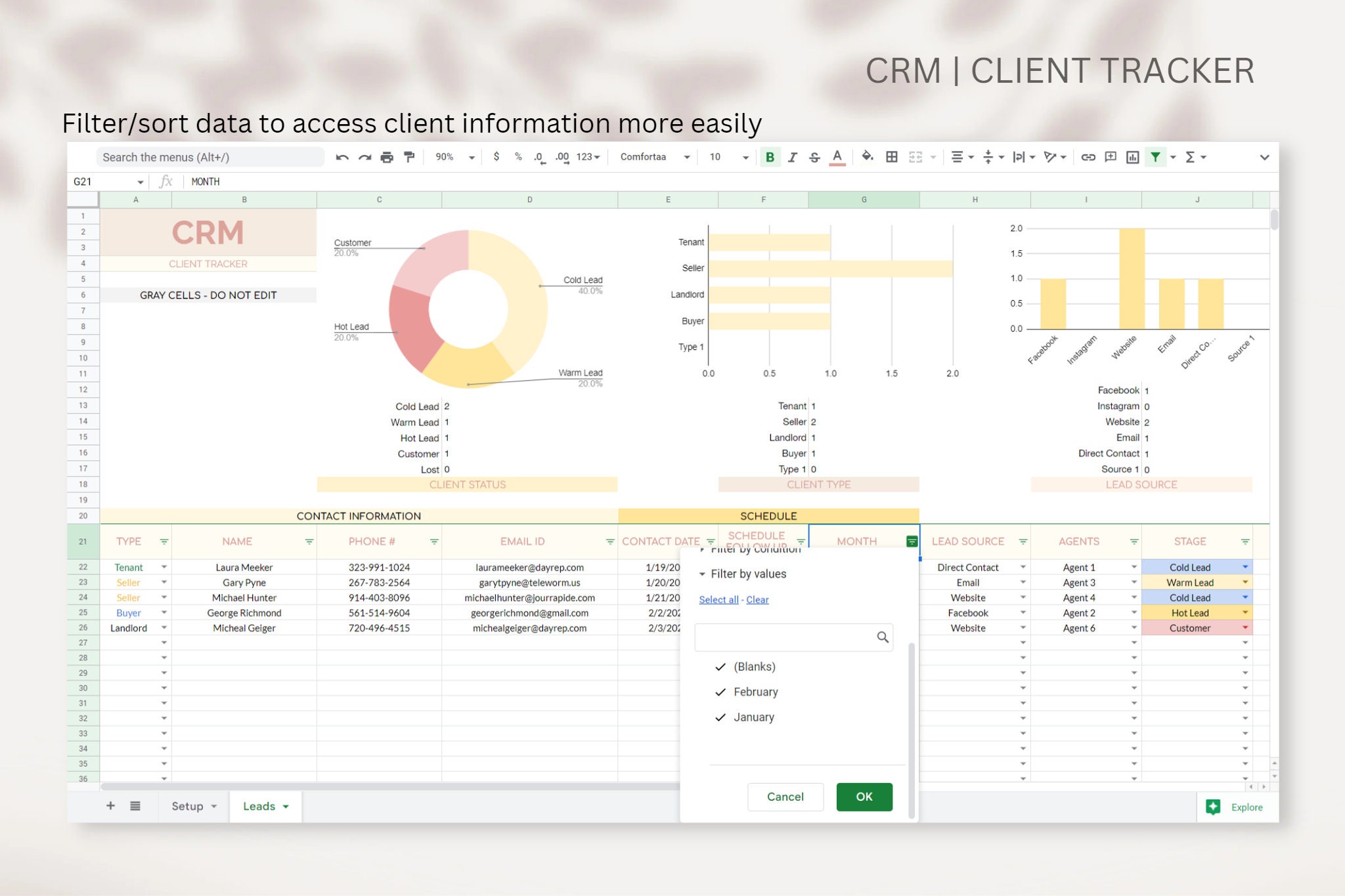Viewport: 1345px width, 896px height.
Task: Click the OK button to apply filter
Action: 864,796
